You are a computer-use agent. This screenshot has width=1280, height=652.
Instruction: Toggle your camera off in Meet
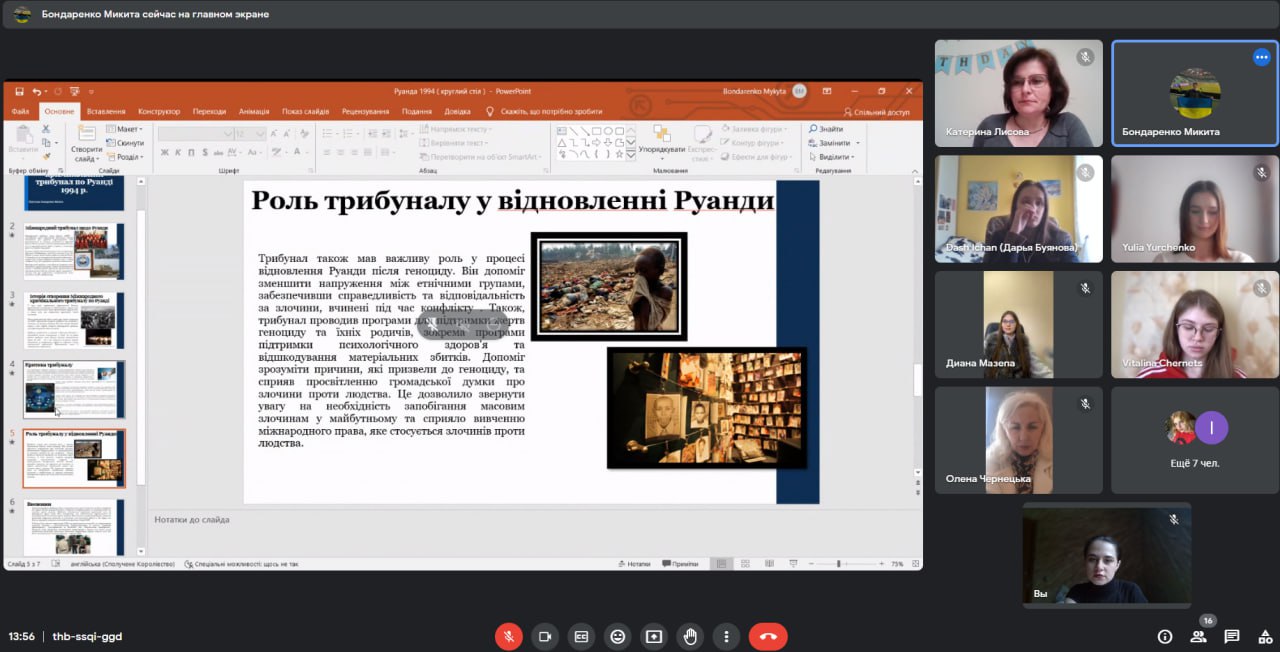click(545, 636)
